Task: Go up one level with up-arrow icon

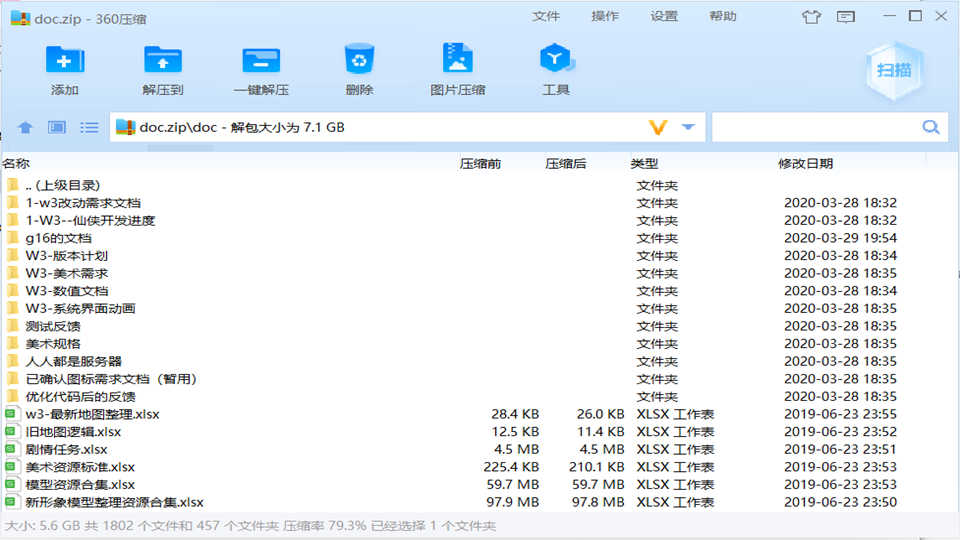Action: [25, 127]
